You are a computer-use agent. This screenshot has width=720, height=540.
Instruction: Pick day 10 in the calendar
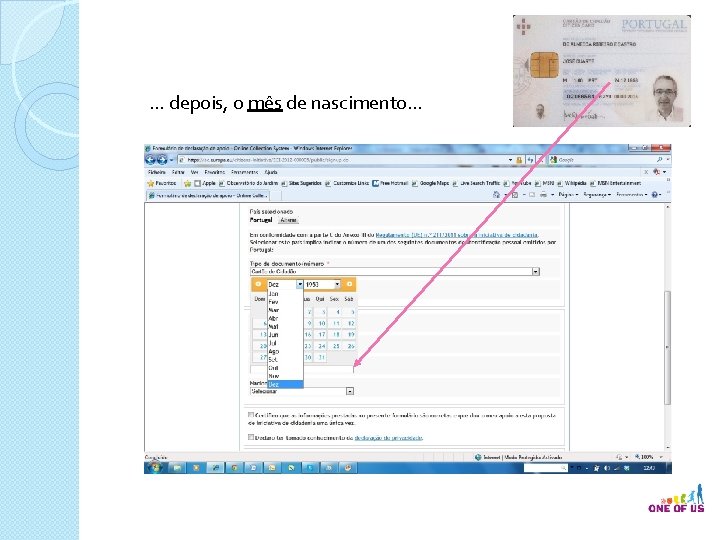322,323
